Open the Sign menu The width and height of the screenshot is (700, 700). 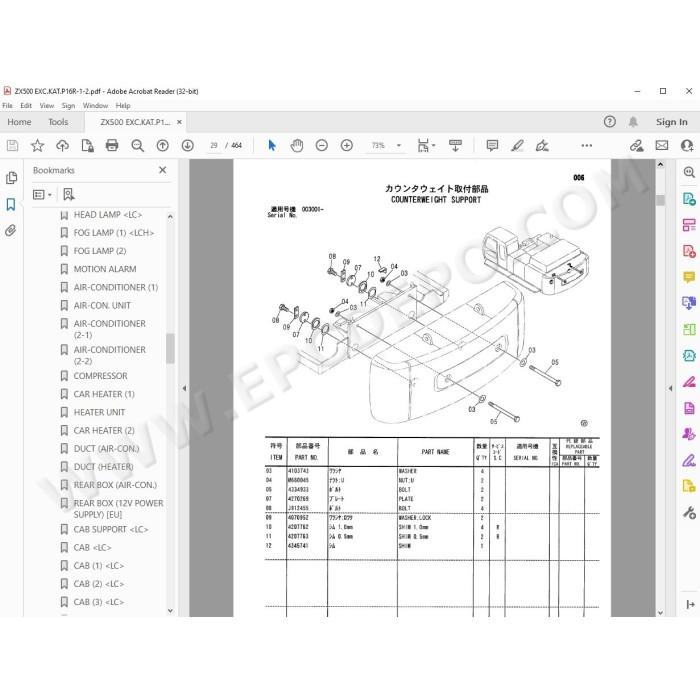click(68, 106)
